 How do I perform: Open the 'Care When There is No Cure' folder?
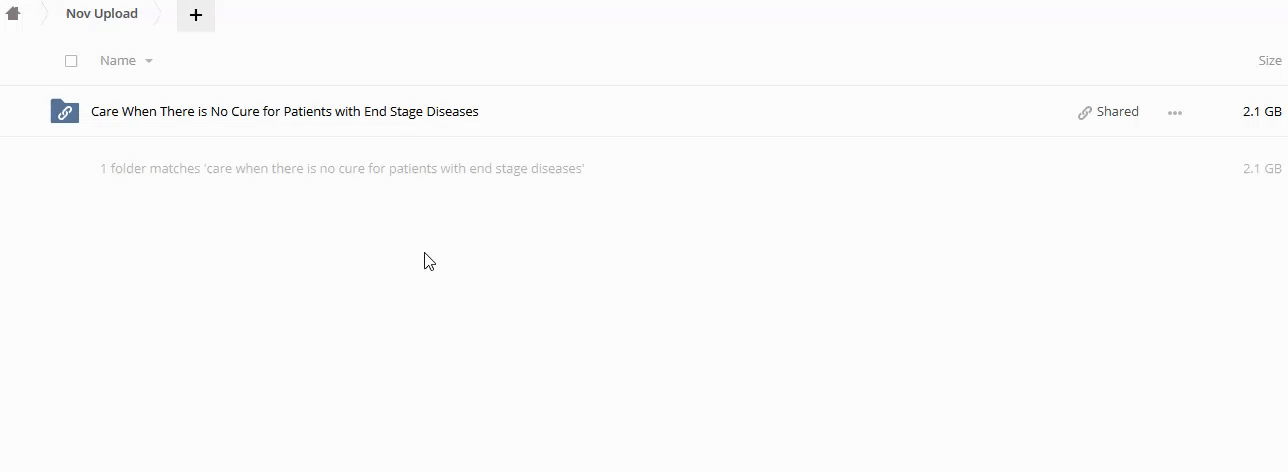coord(285,111)
